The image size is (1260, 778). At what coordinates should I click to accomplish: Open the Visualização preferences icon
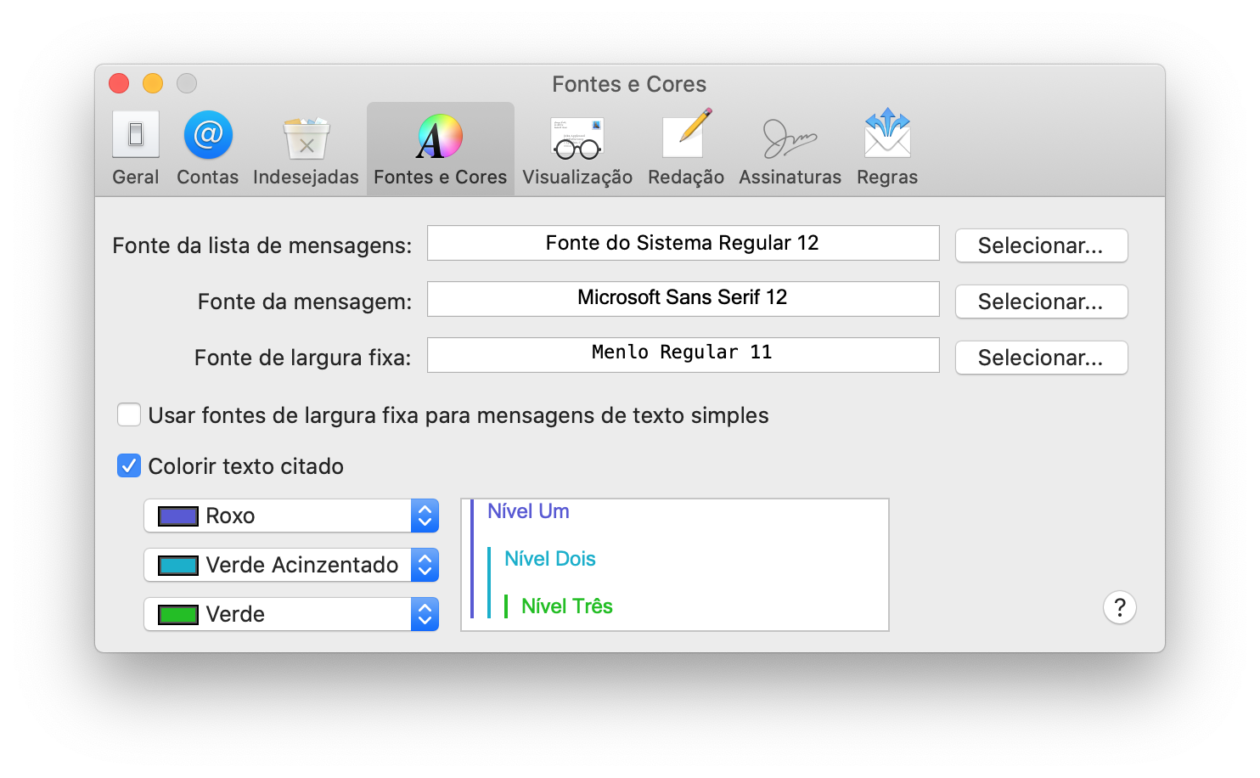click(x=577, y=146)
